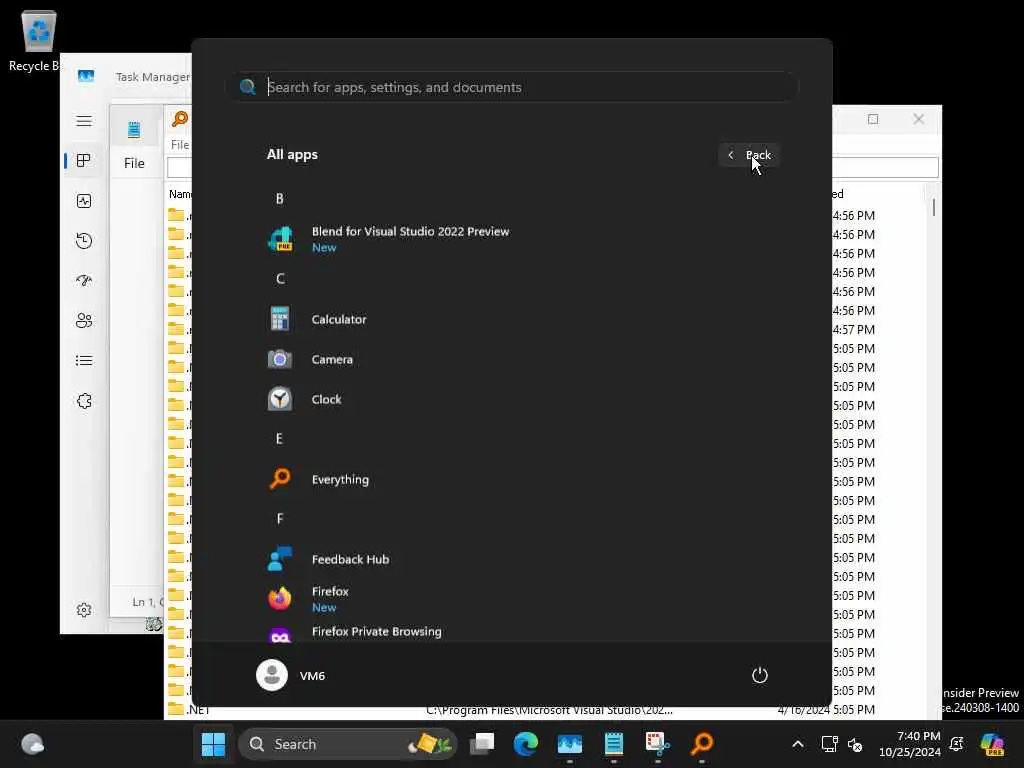The width and height of the screenshot is (1024, 768).
Task: Open muted volume tray icon
Action: click(855, 744)
